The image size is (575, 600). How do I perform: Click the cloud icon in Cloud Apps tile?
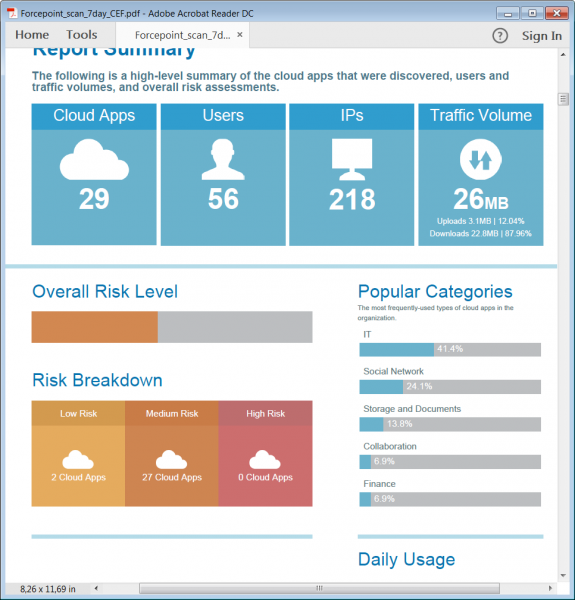pos(94,160)
